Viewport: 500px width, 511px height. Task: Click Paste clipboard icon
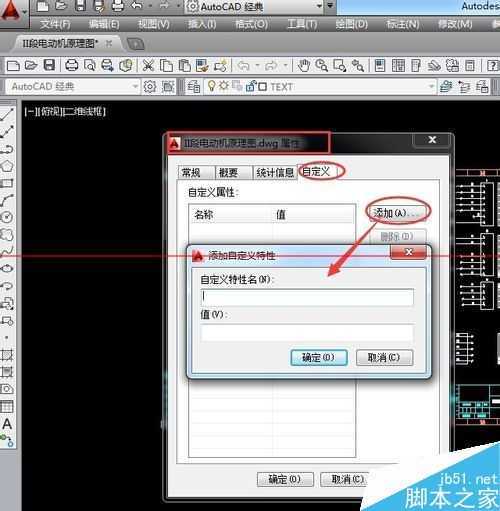pos(184,65)
